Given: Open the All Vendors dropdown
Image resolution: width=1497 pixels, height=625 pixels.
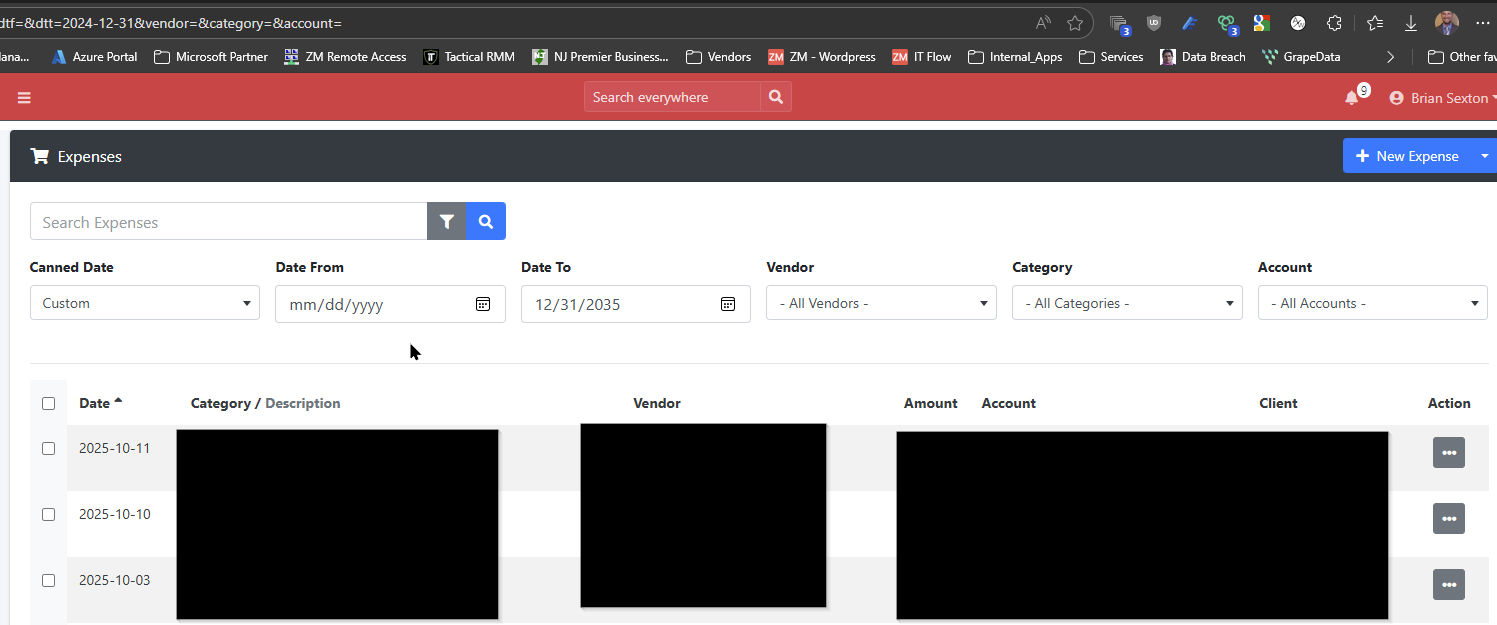Looking at the screenshot, I should [x=880, y=303].
